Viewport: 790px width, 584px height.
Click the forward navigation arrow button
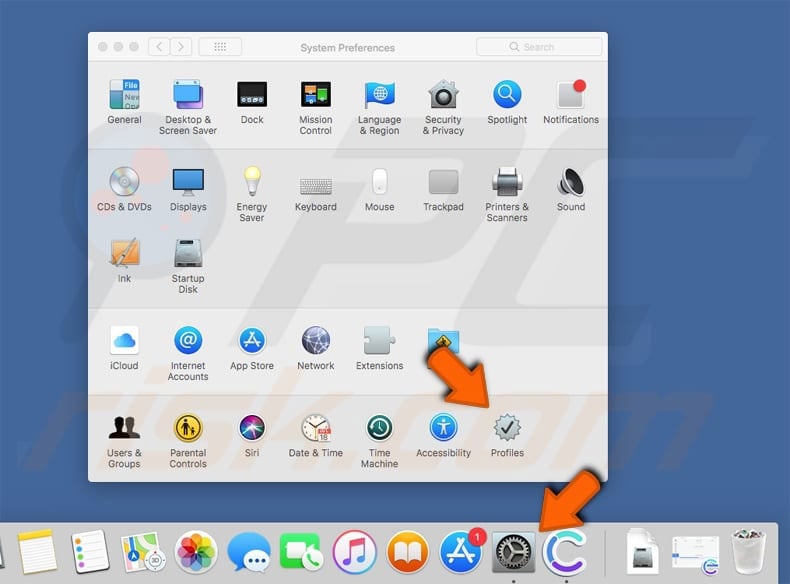pyautogui.click(x=181, y=47)
